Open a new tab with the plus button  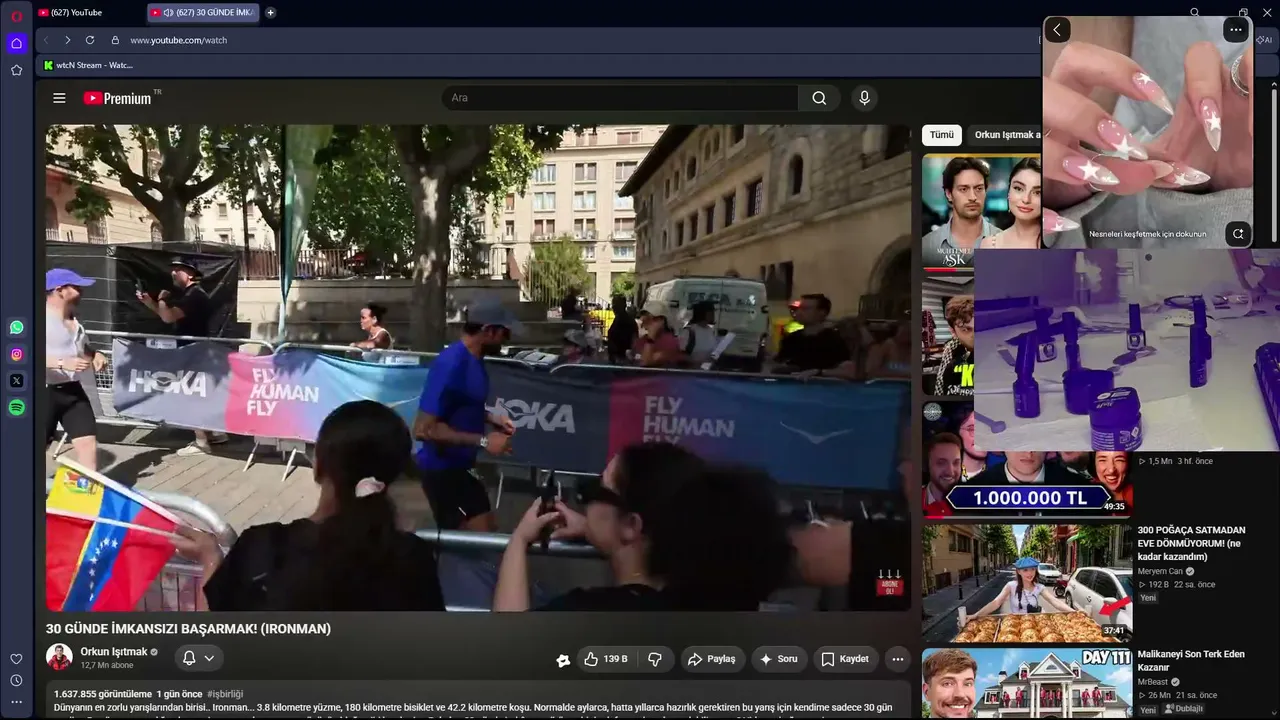(x=270, y=13)
